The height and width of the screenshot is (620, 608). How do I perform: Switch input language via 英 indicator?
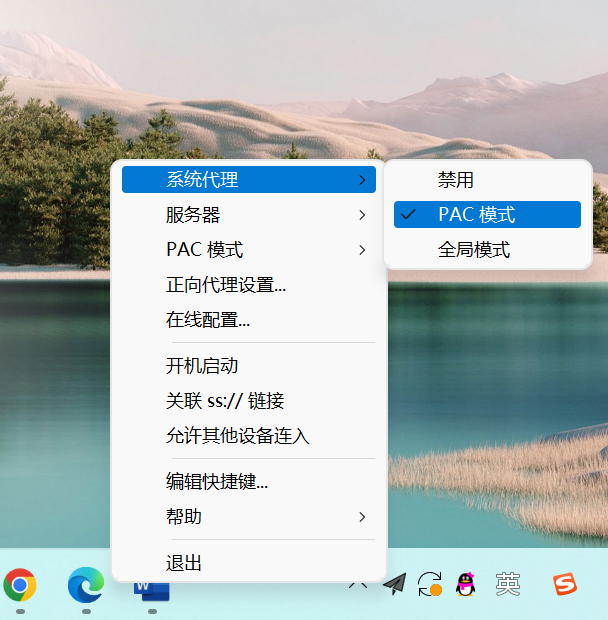tap(508, 584)
